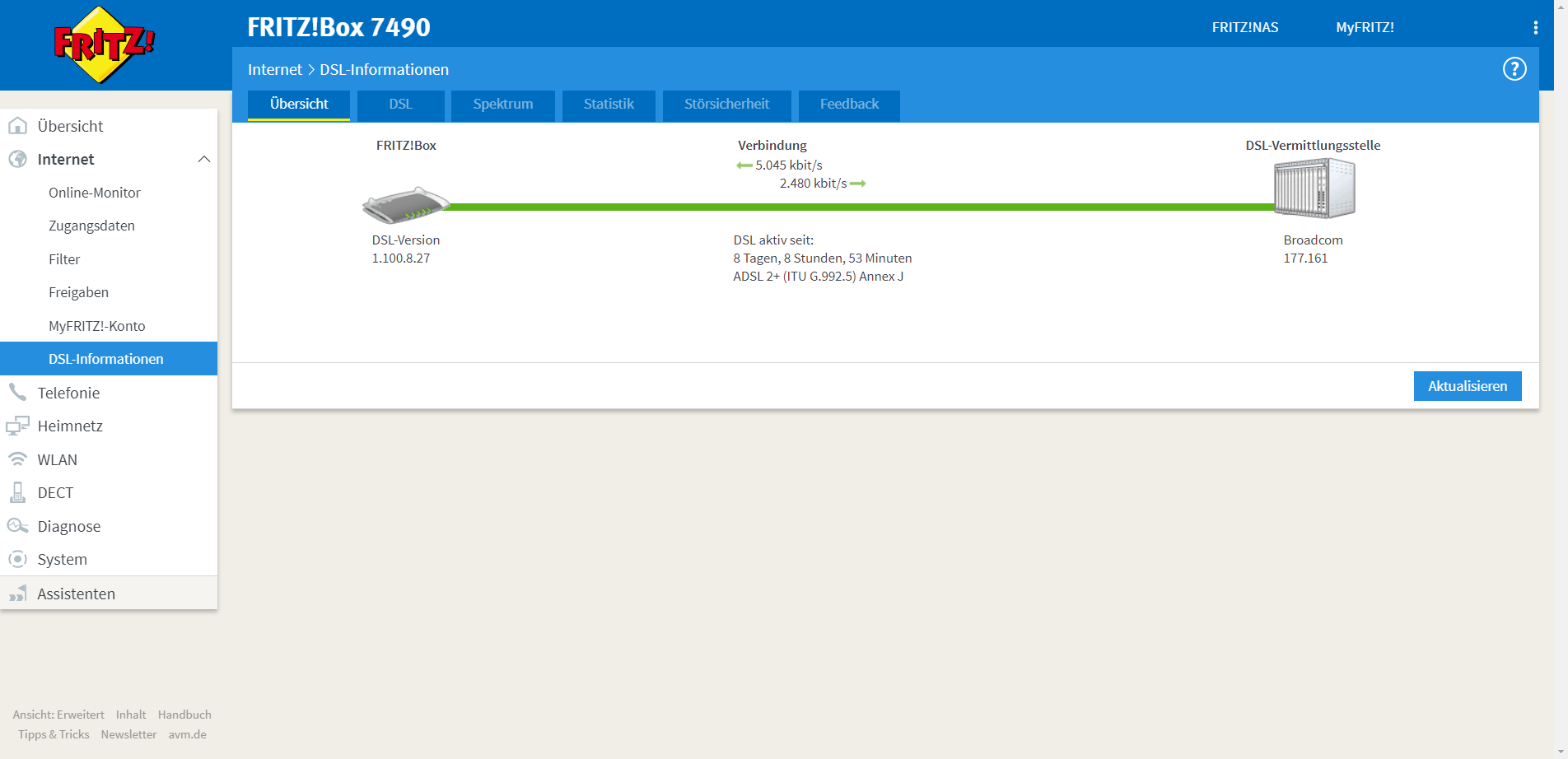The height and width of the screenshot is (759, 1568).
Task: Click the System gear icon
Action: 17,559
